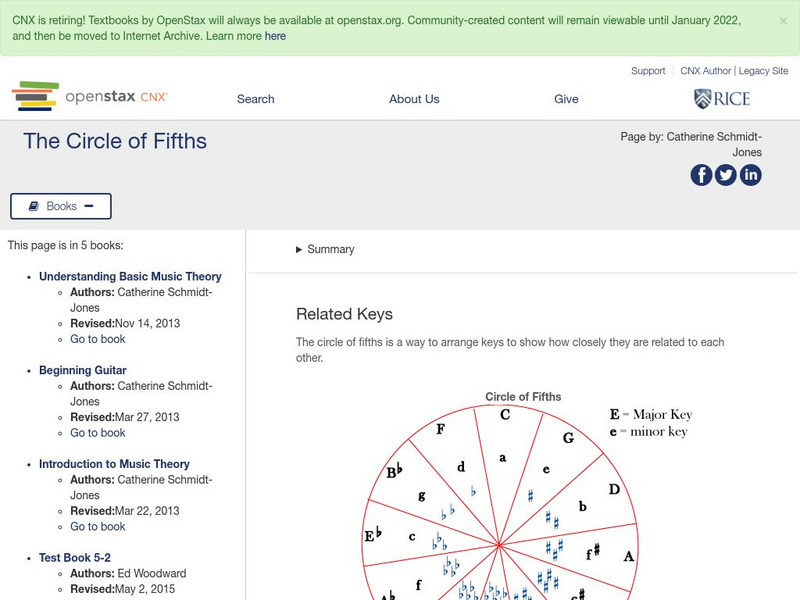Click the Give navigation item
The image size is (800, 600).
click(567, 99)
